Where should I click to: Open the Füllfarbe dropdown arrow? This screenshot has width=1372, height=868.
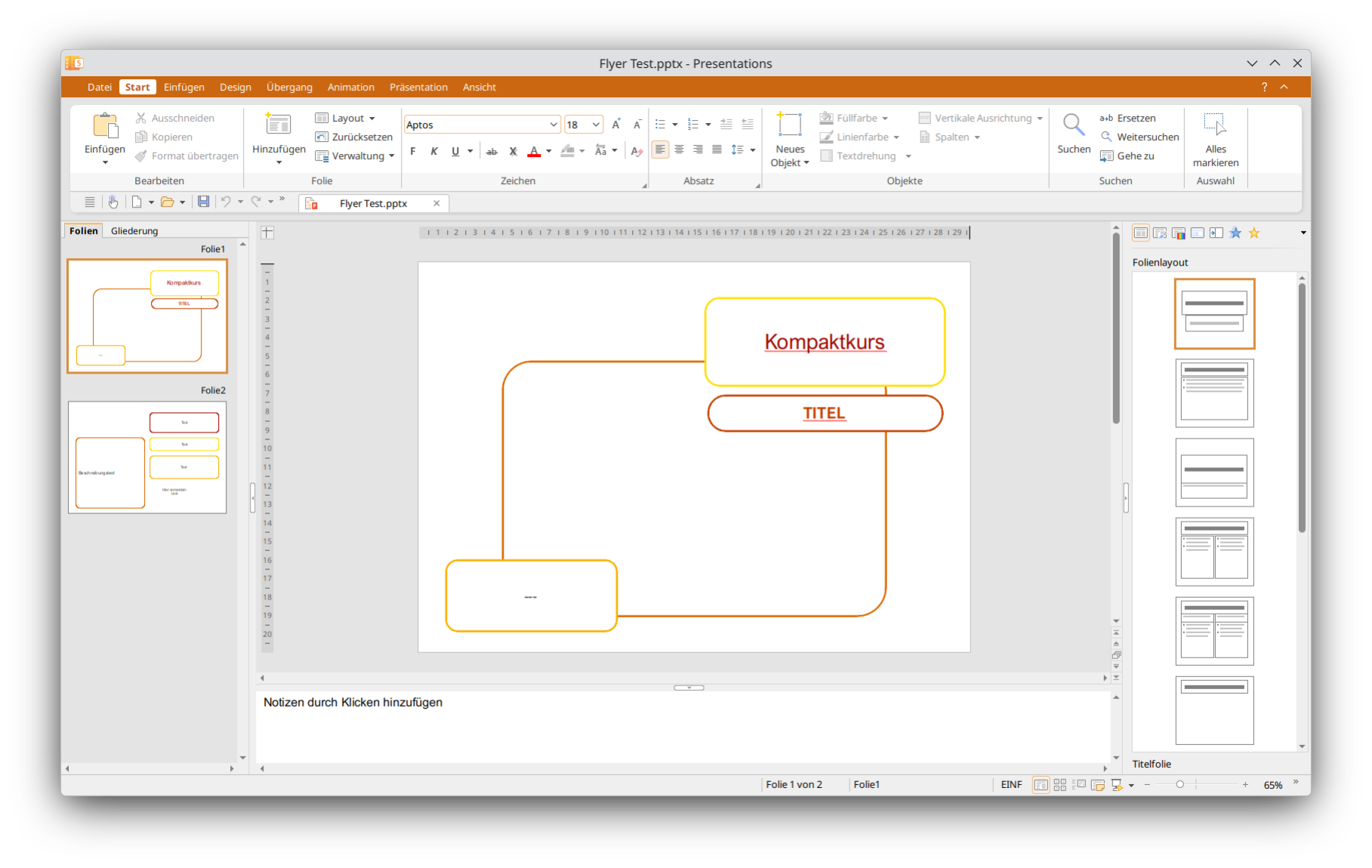coord(885,119)
